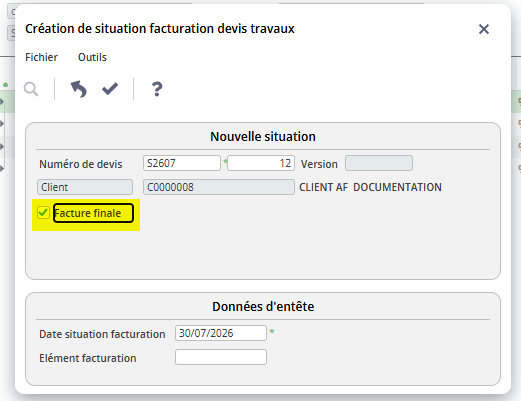
Task: Click the validate checkmark toolbar icon
Action: coord(110,89)
